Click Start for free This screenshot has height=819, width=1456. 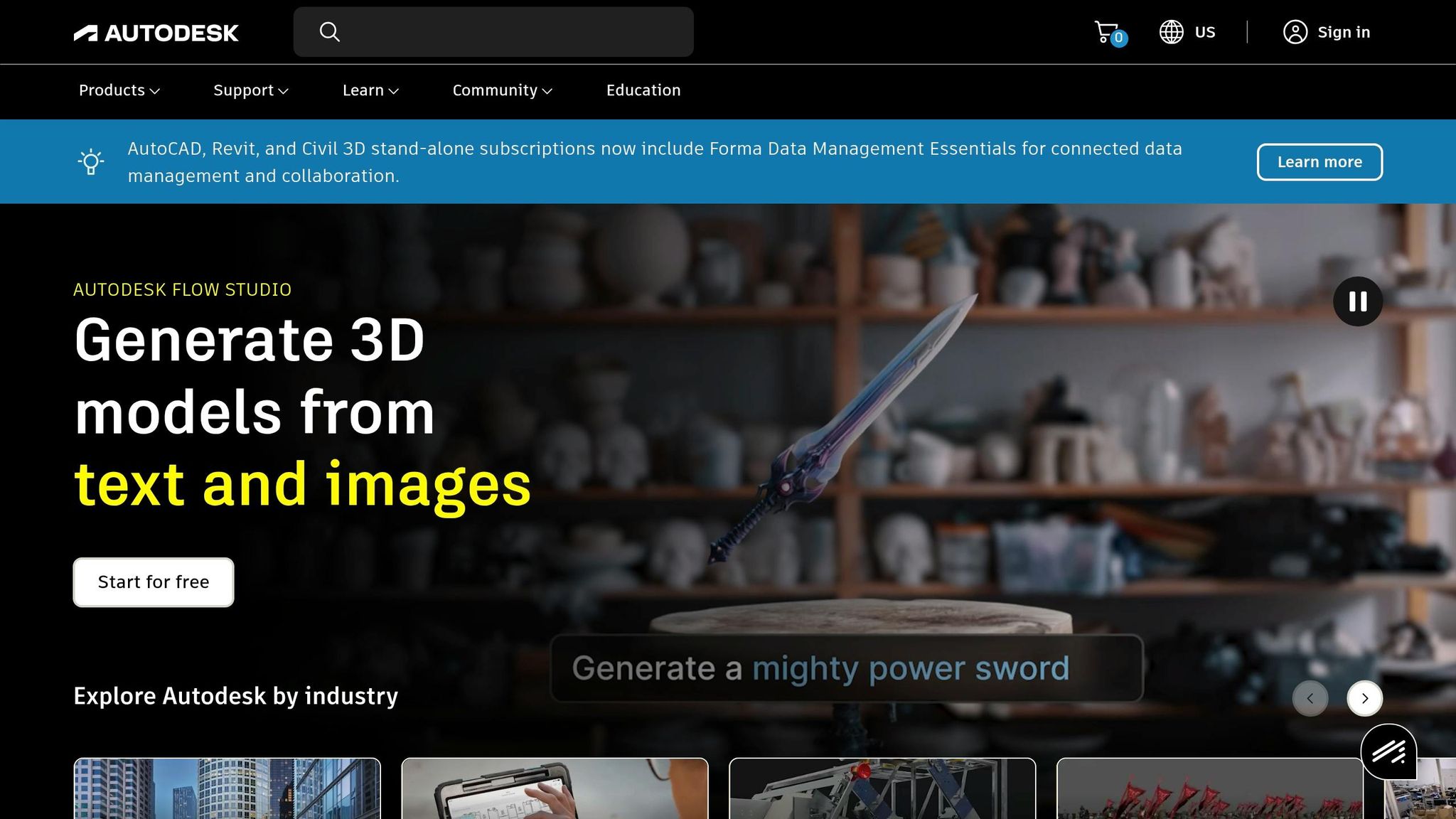[x=153, y=582]
